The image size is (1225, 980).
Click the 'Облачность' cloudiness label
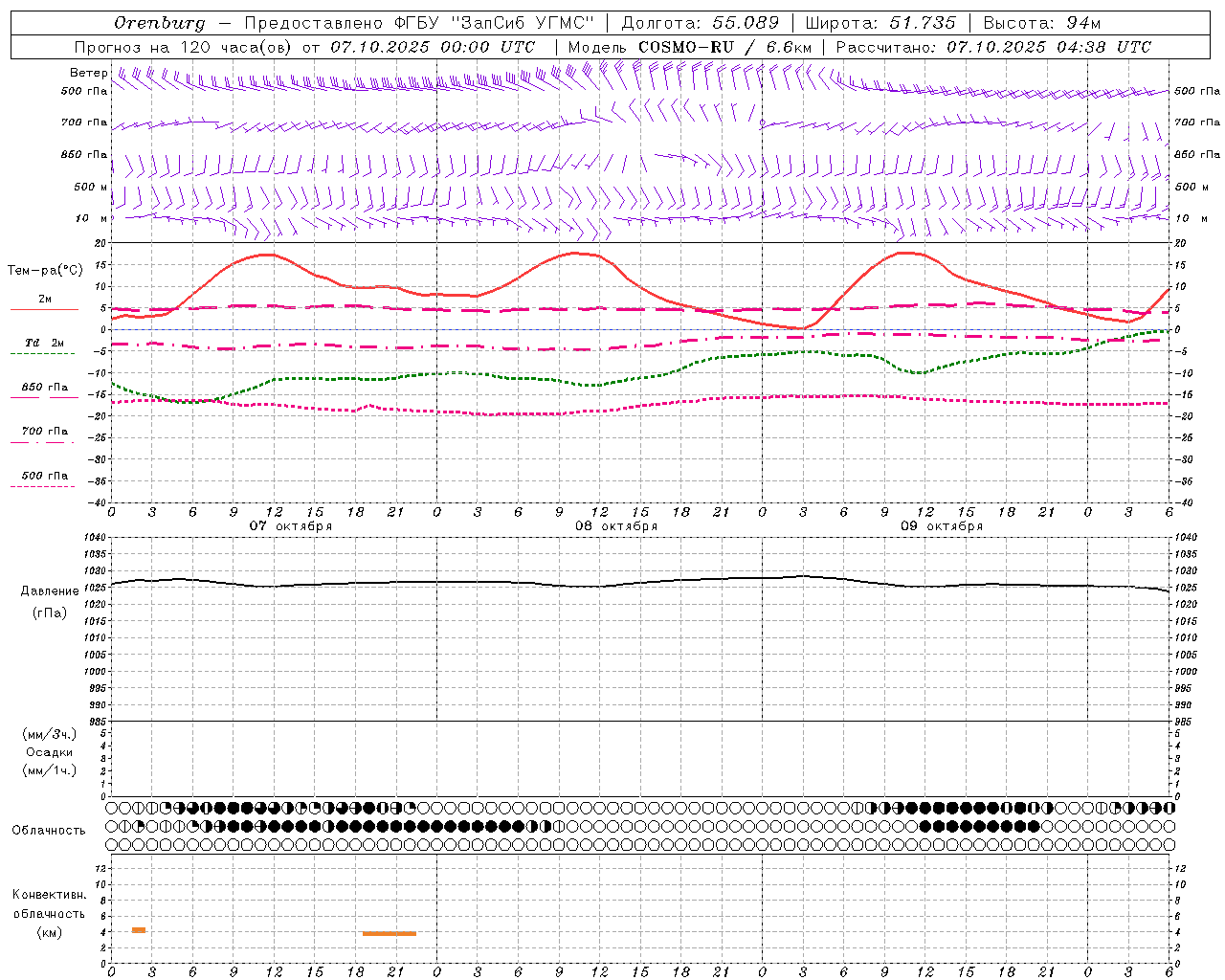49,830
